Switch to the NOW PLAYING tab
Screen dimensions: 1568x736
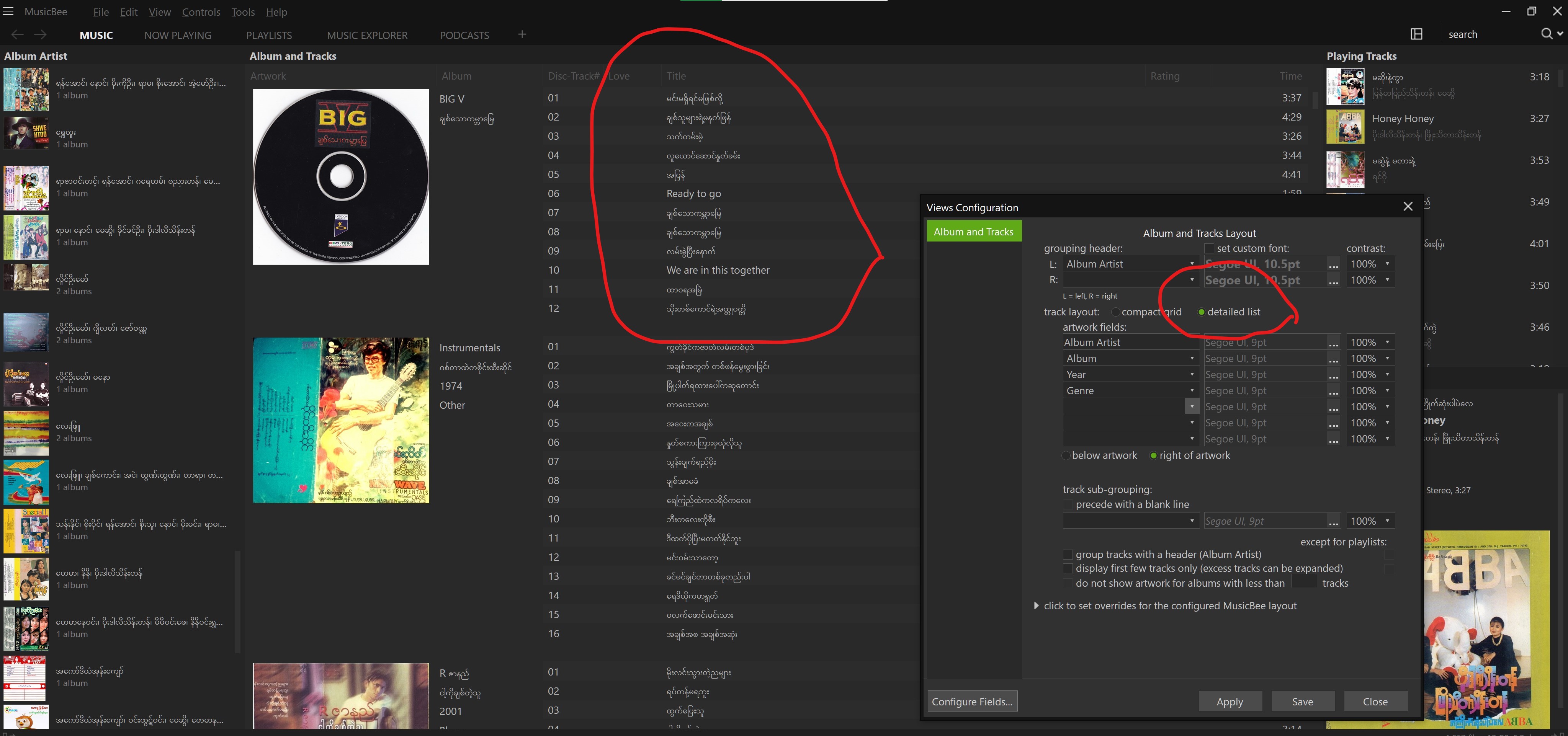click(178, 35)
